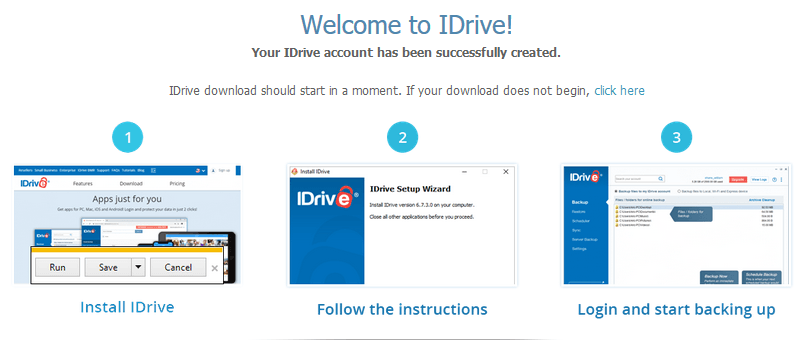Select 'Backup files to Local, Wi-Fi' radio
The image size is (804, 360).
click(x=679, y=191)
